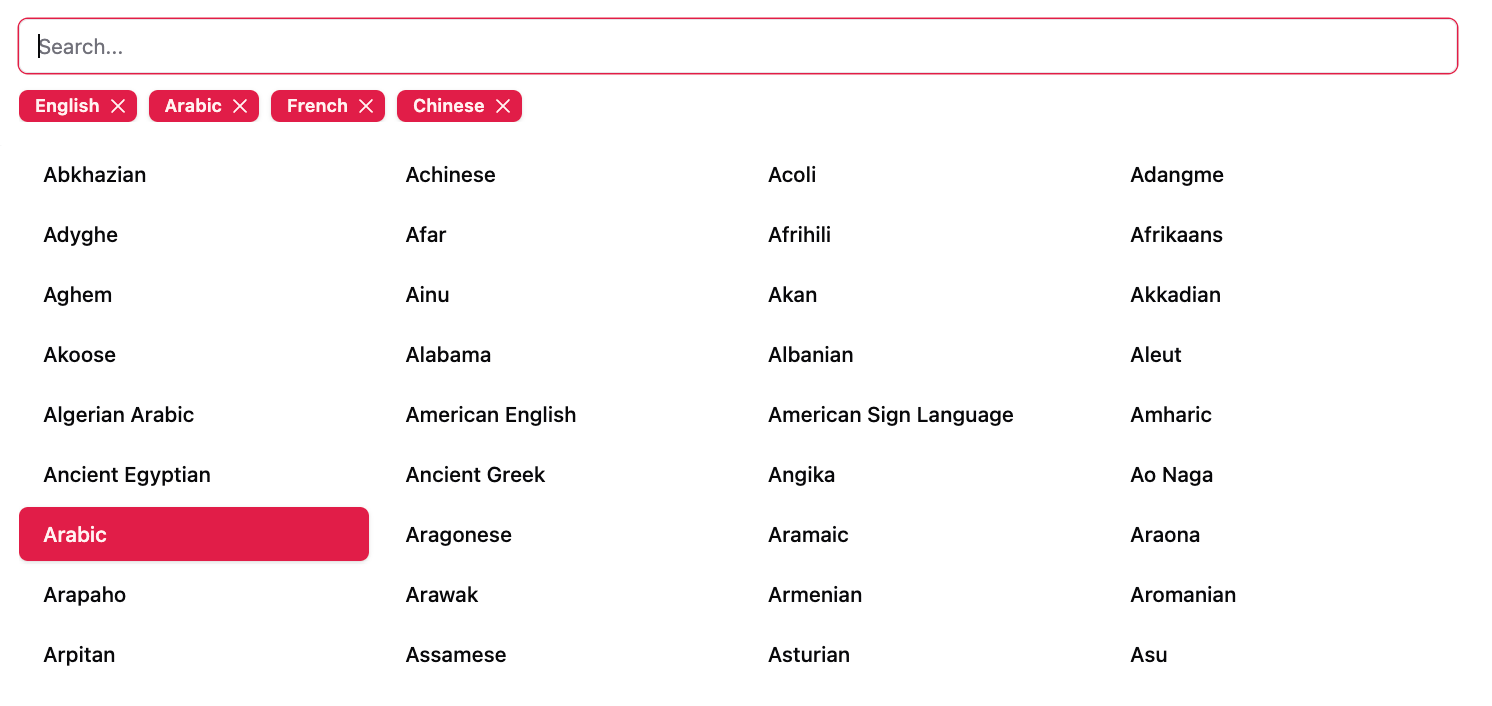Select Algerian Arabic option

(194, 414)
